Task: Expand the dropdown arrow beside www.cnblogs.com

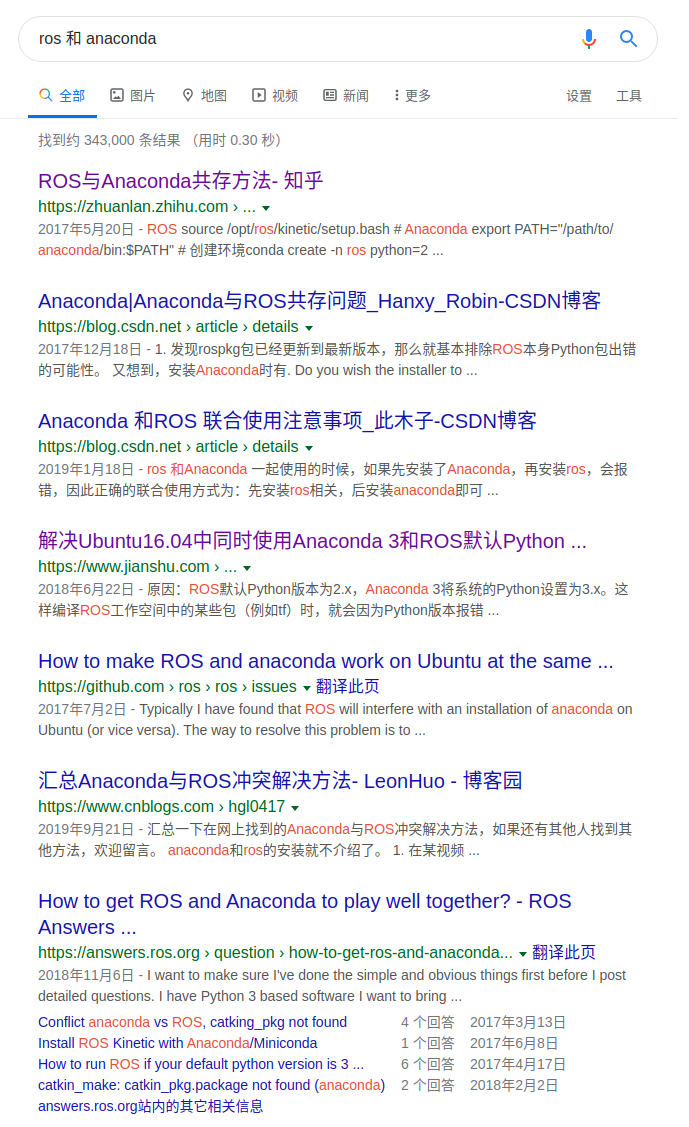Action: 295,808
